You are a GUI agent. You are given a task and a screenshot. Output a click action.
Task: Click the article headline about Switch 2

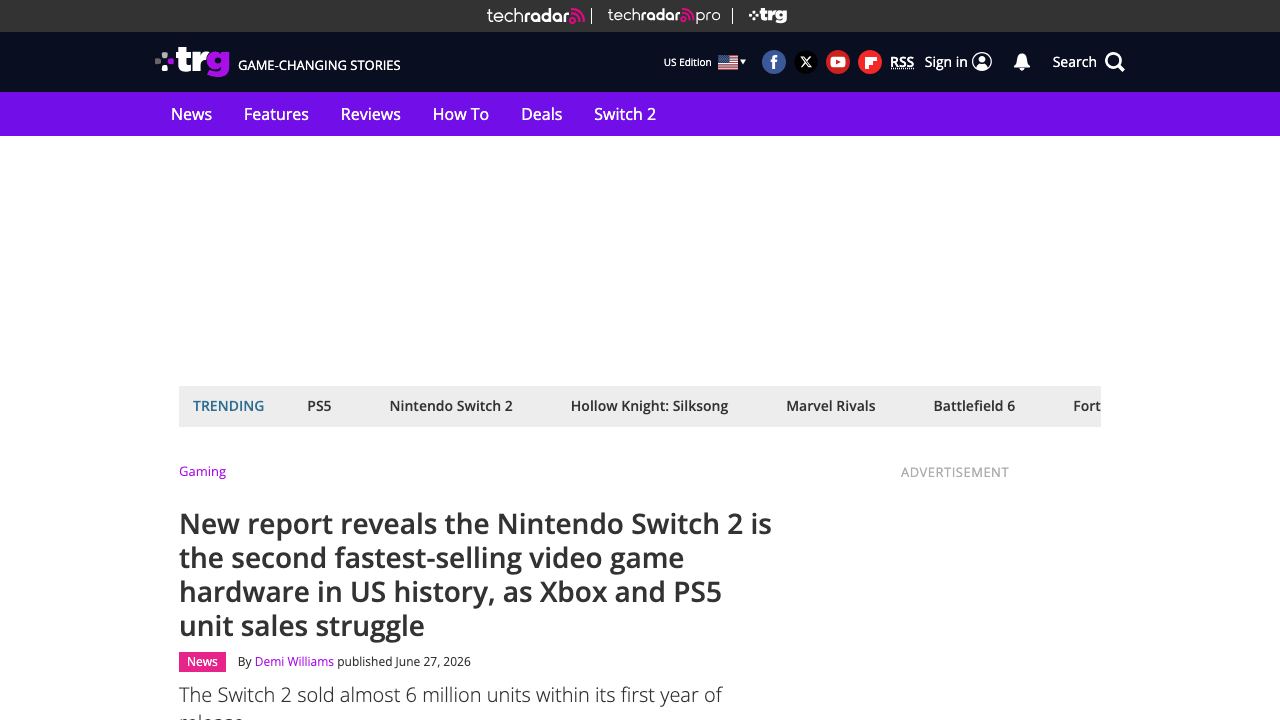click(476, 575)
